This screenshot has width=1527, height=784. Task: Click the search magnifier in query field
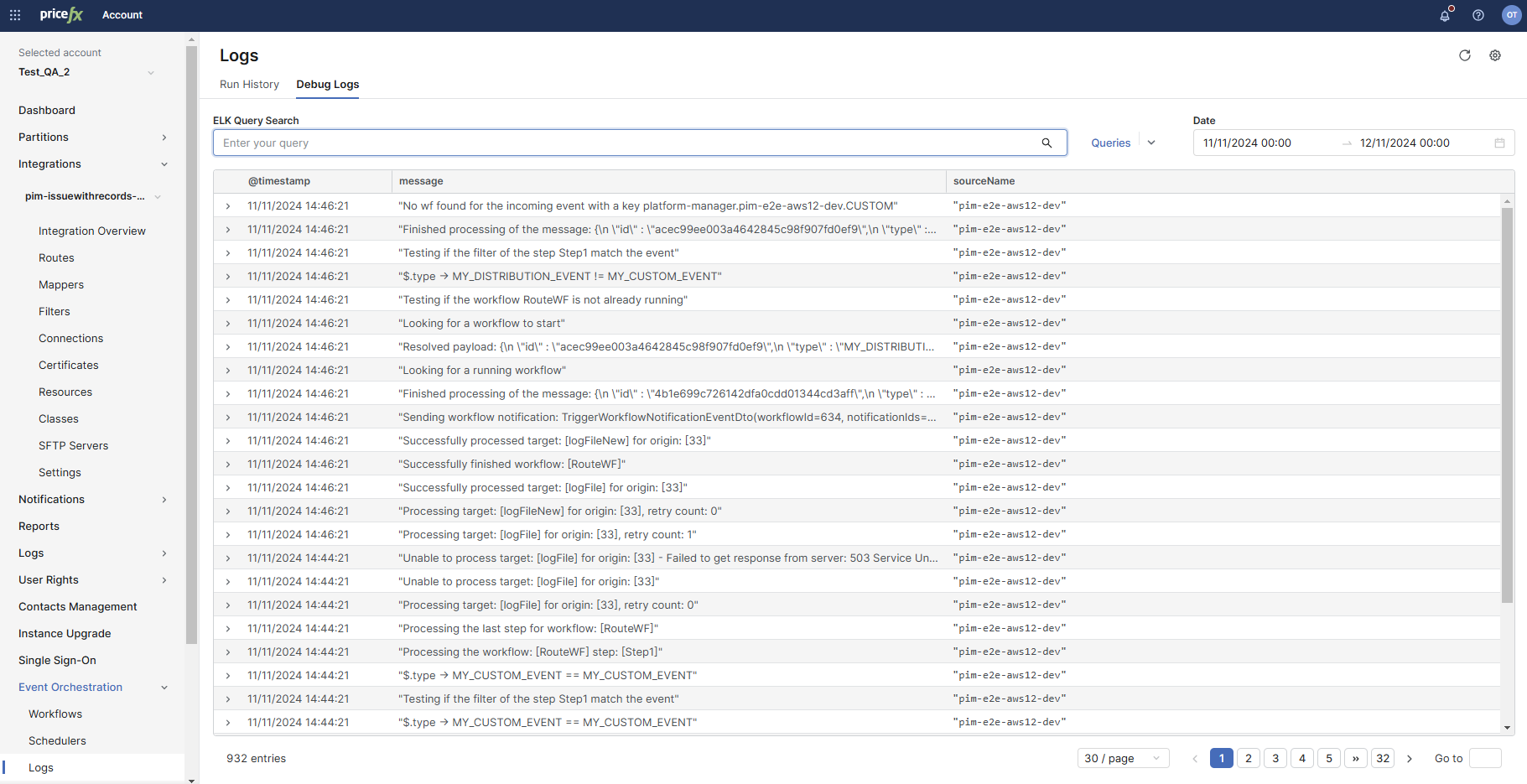tap(1047, 143)
